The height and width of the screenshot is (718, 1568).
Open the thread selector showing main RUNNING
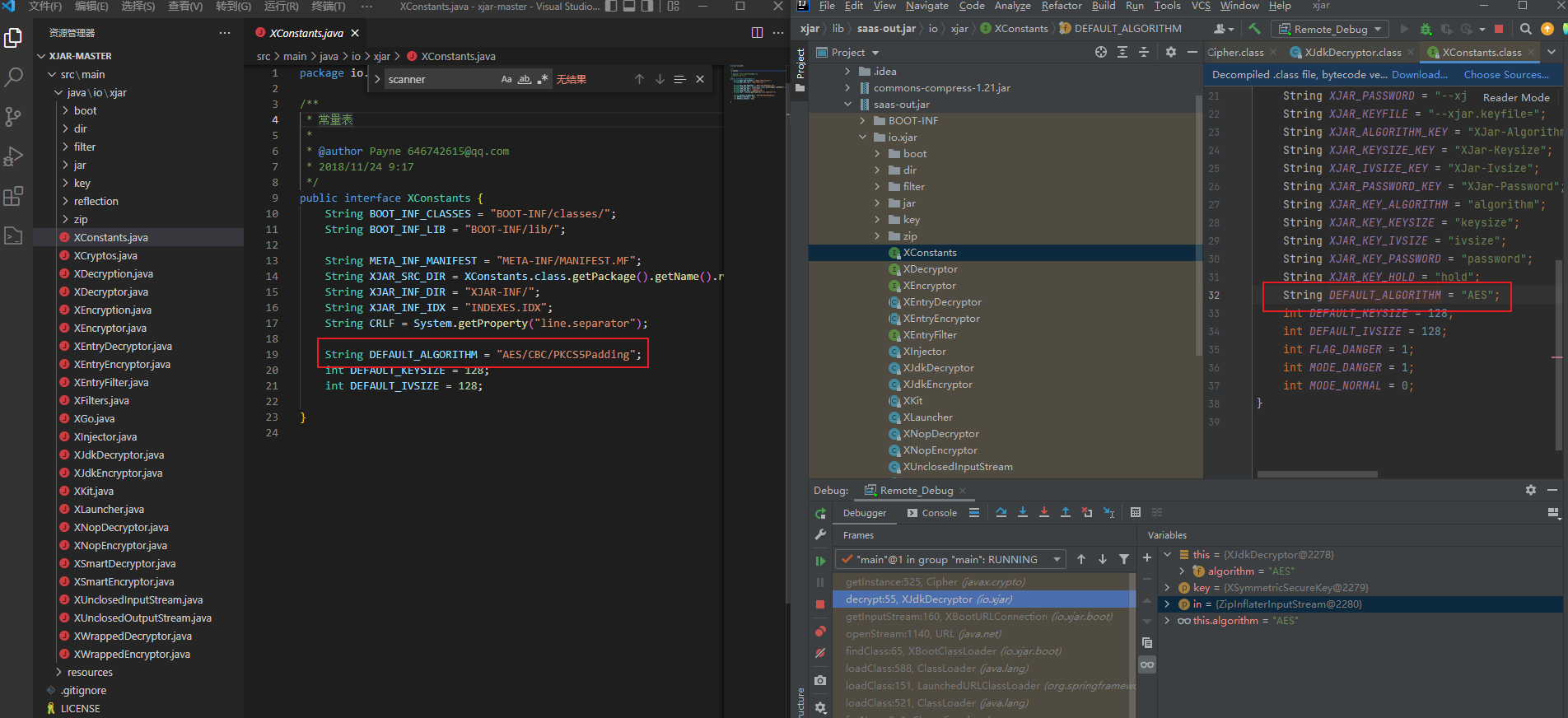[x=951, y=560]
